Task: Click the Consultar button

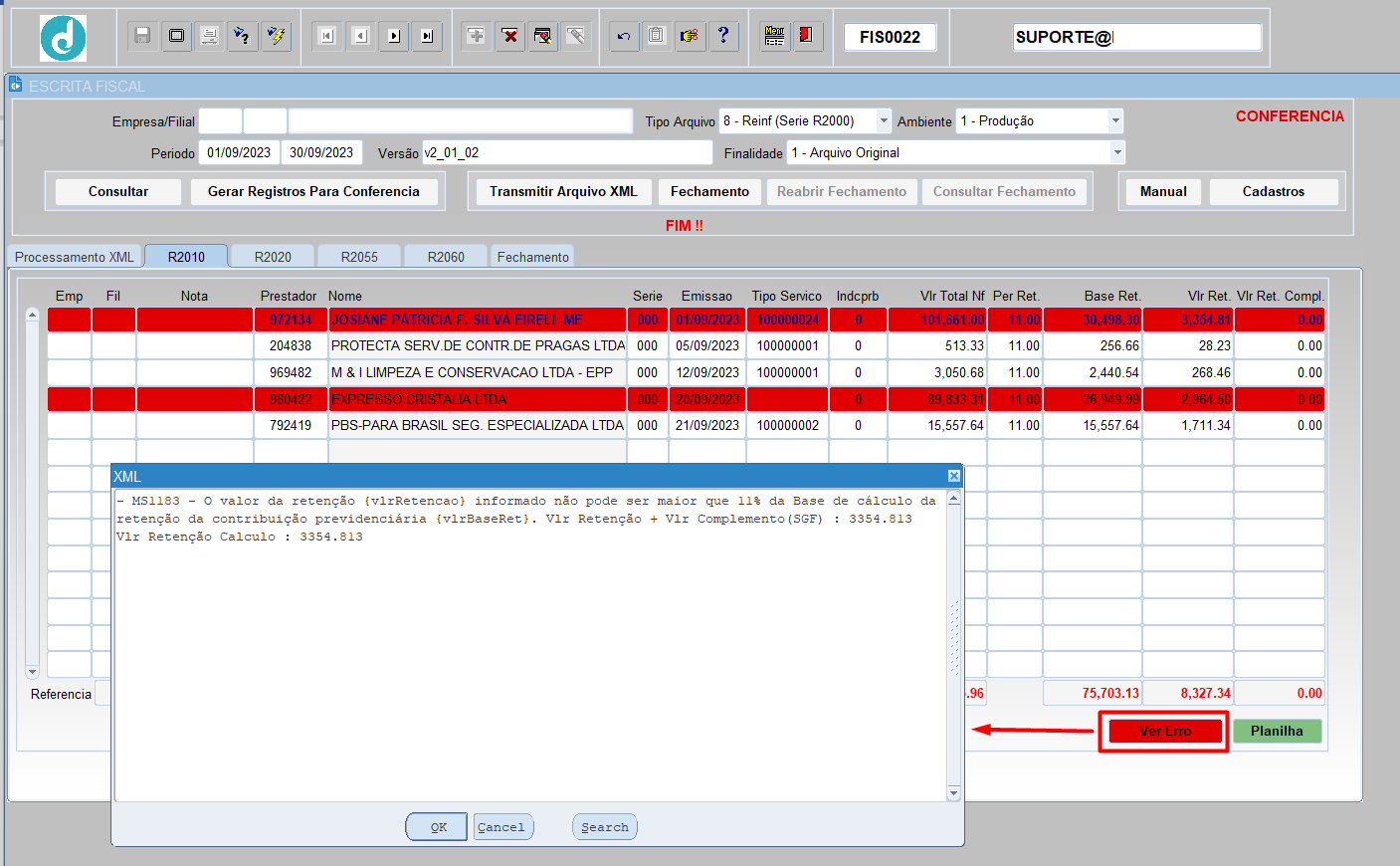Action: click(x=118, y=191)
